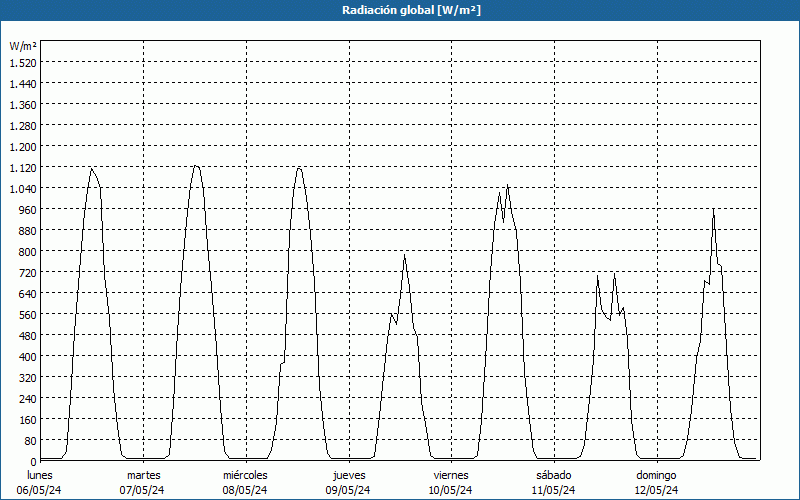Select the 80 y-axis value
800x500 pixels.
(x=31, y=440)
